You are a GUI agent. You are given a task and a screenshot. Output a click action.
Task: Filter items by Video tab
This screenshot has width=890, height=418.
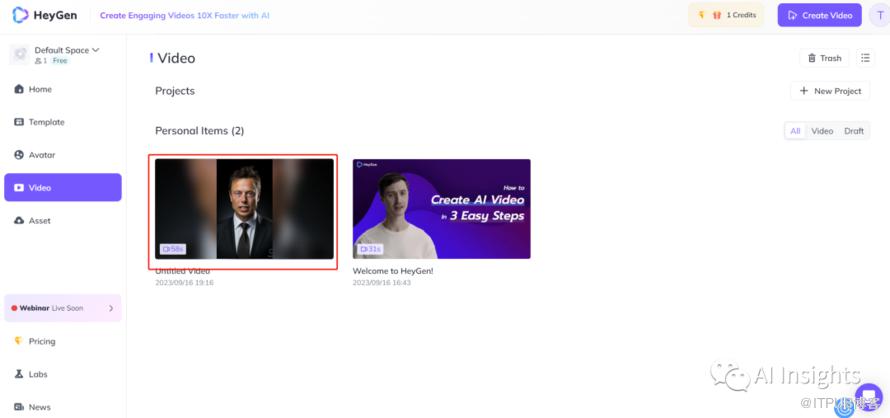[822, 131]
